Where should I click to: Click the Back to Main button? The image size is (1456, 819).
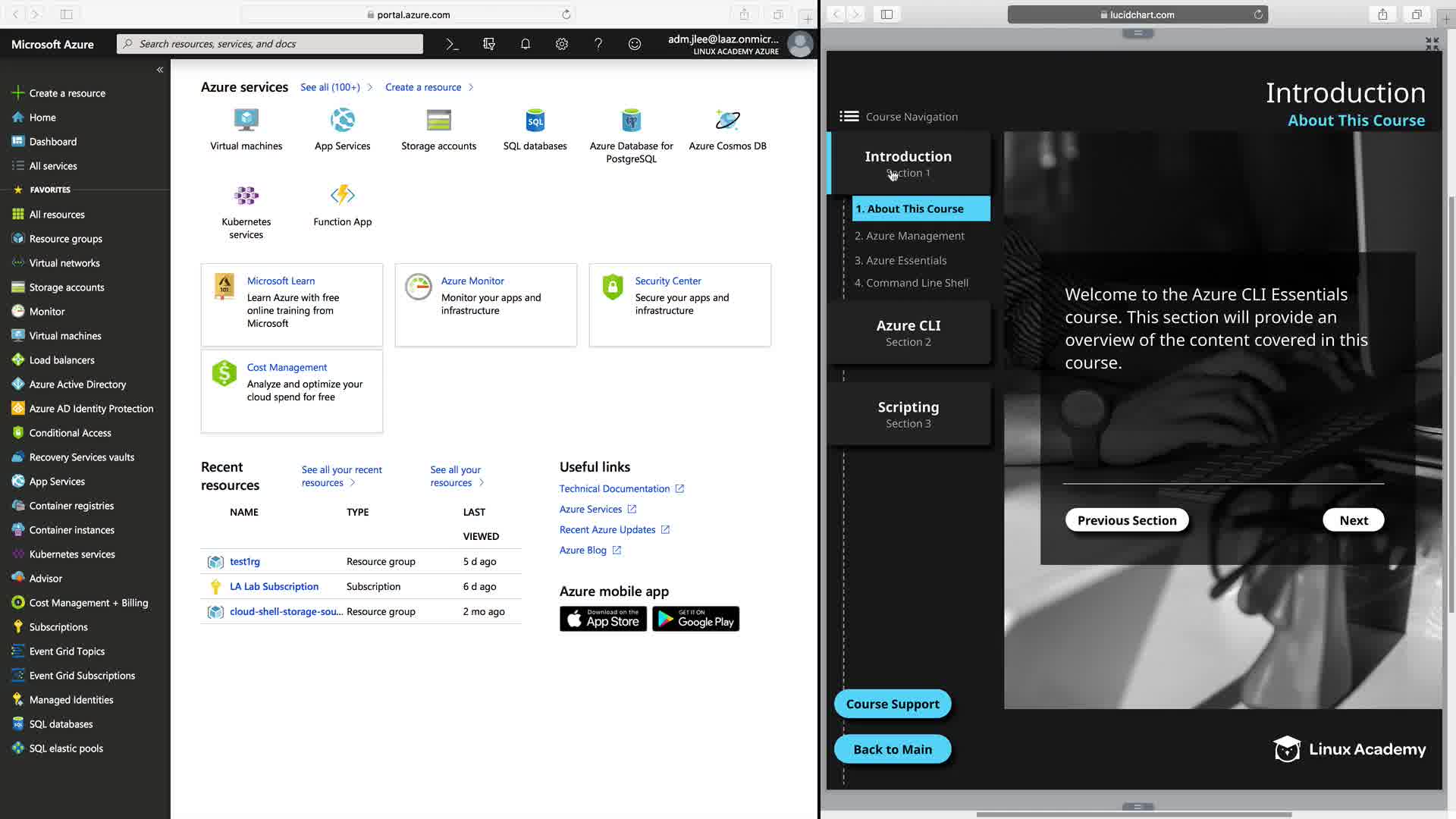tap(892, 749)
